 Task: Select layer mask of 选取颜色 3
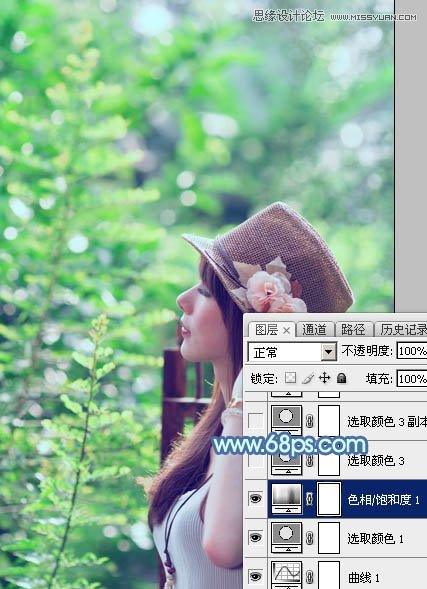coord(329,461)
